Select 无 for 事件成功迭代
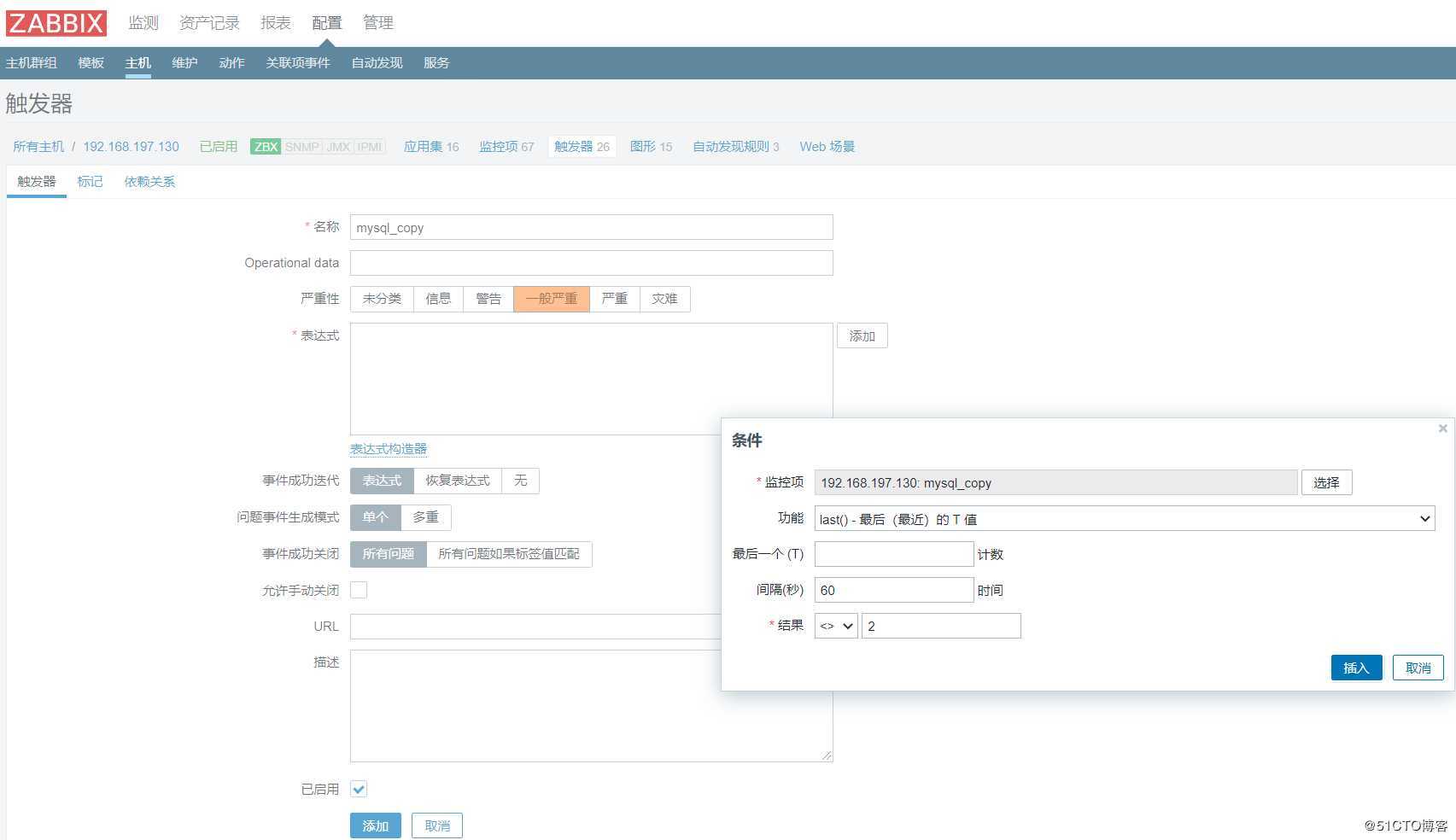Screen dimensions: 1456x840 tap(521, 481)
